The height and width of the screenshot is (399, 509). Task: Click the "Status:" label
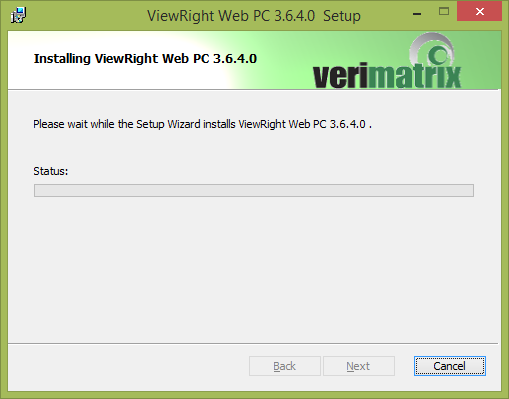tap(51, 171)
